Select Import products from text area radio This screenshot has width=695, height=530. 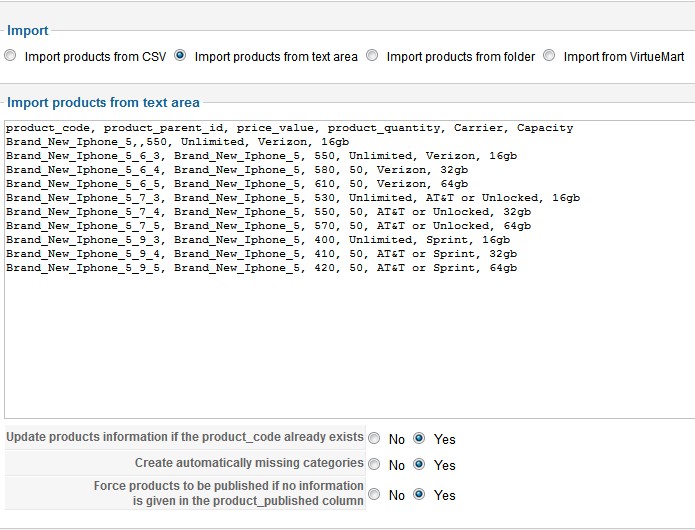click(x=180, y=56)
